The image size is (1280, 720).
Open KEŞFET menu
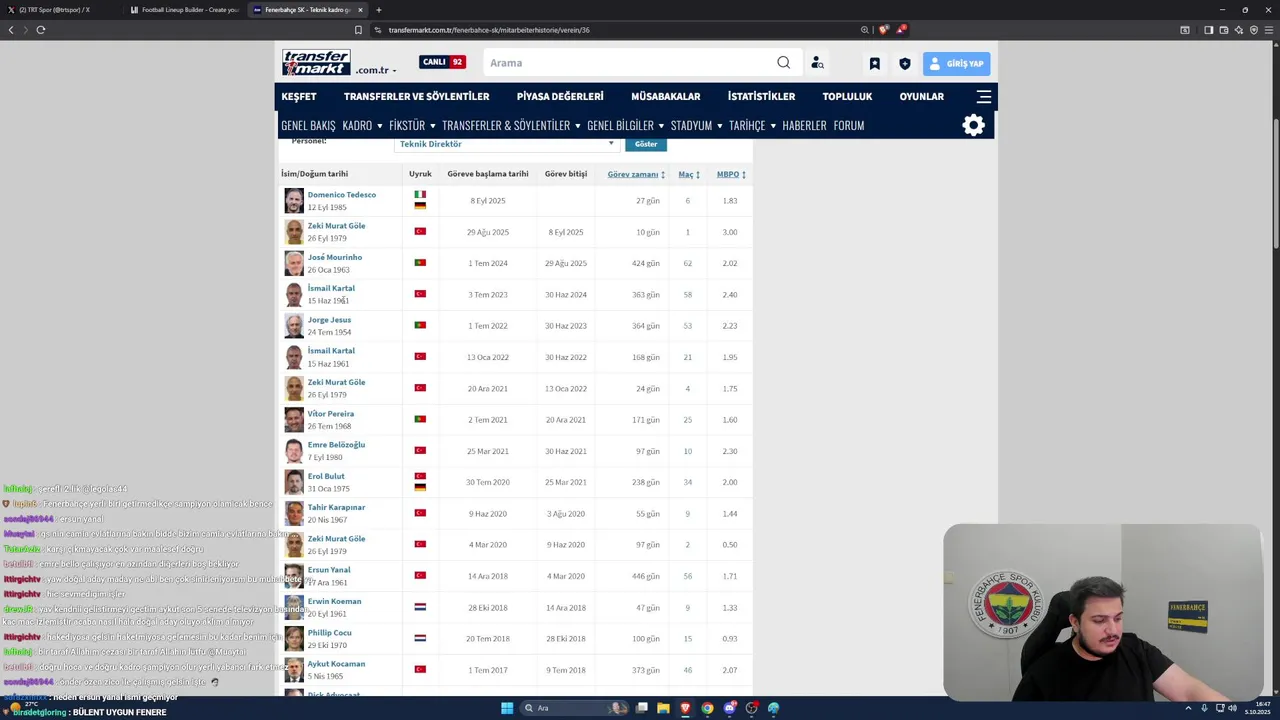(299, 97)
